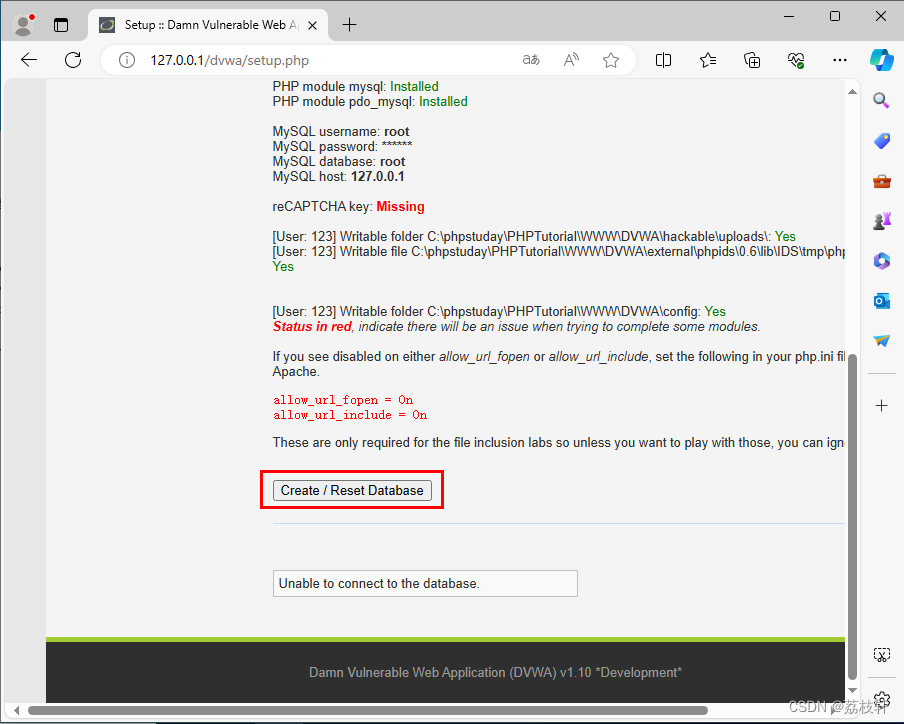This screenshot has width=904, height=724.
Task: Click the browser profile avatar icon
Action: click(x=24, y=25)
